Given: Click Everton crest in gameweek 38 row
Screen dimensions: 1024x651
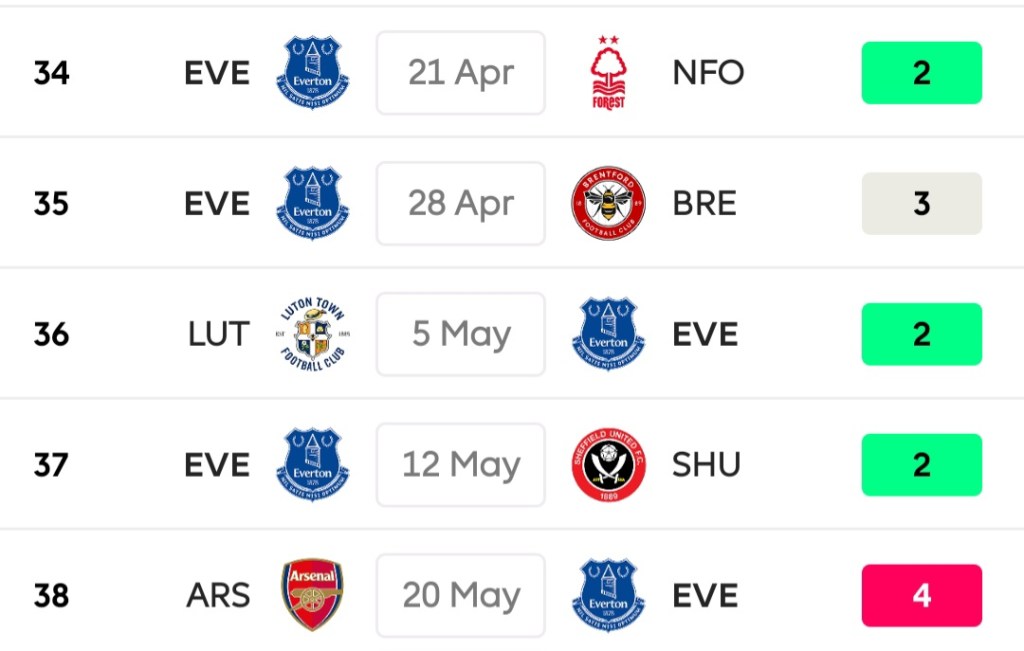Looking at the screenshot, I should 608,595.
